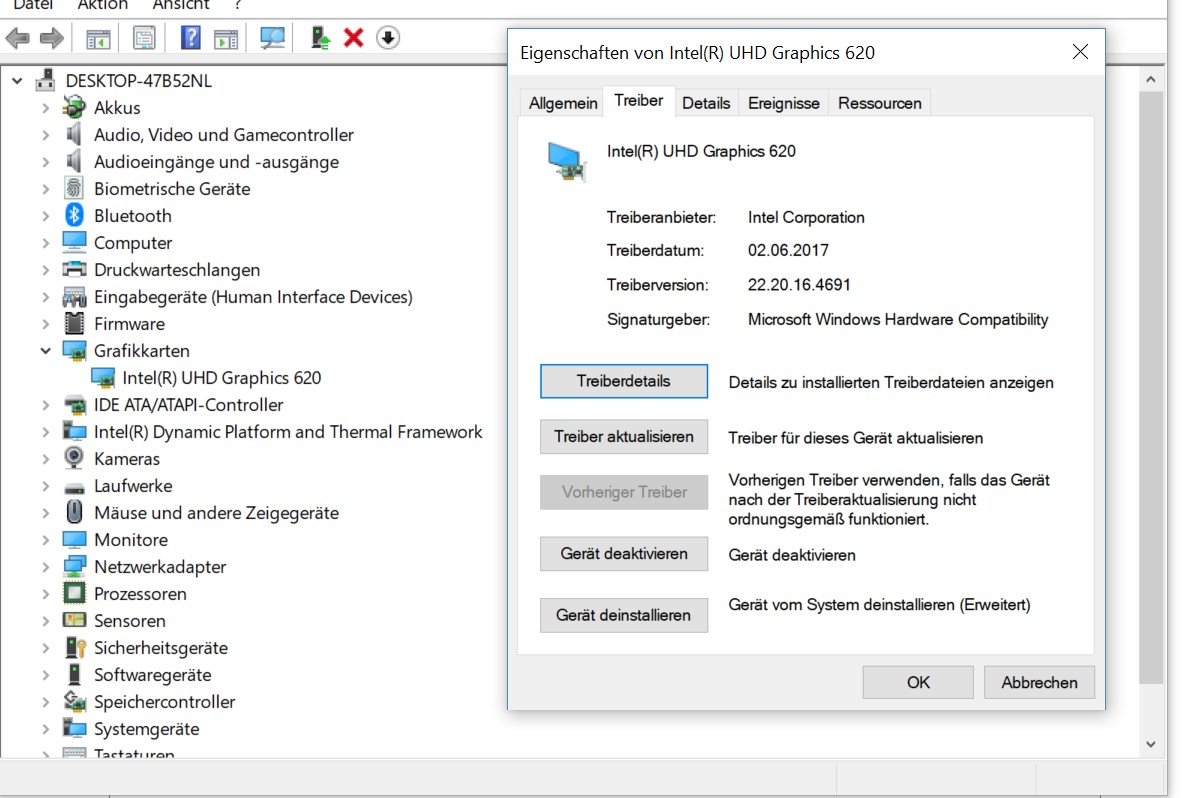Select the Sicherheitsgeräte key icon

click(74, 647)
